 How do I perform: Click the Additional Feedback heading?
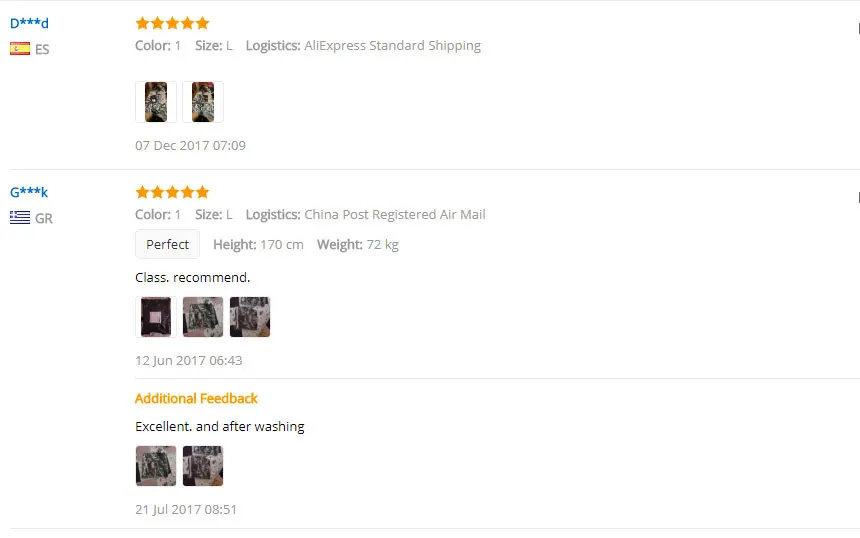pos(196,399)
